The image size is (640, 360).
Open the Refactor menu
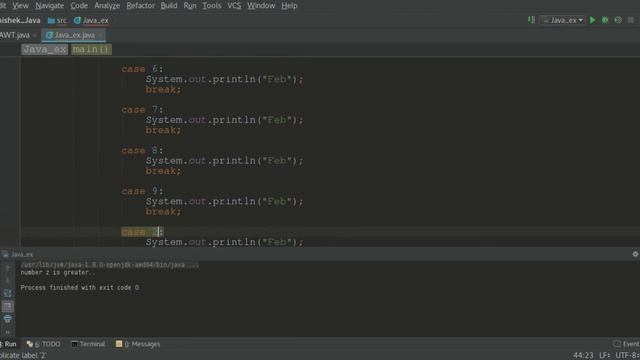click(140, 6)
